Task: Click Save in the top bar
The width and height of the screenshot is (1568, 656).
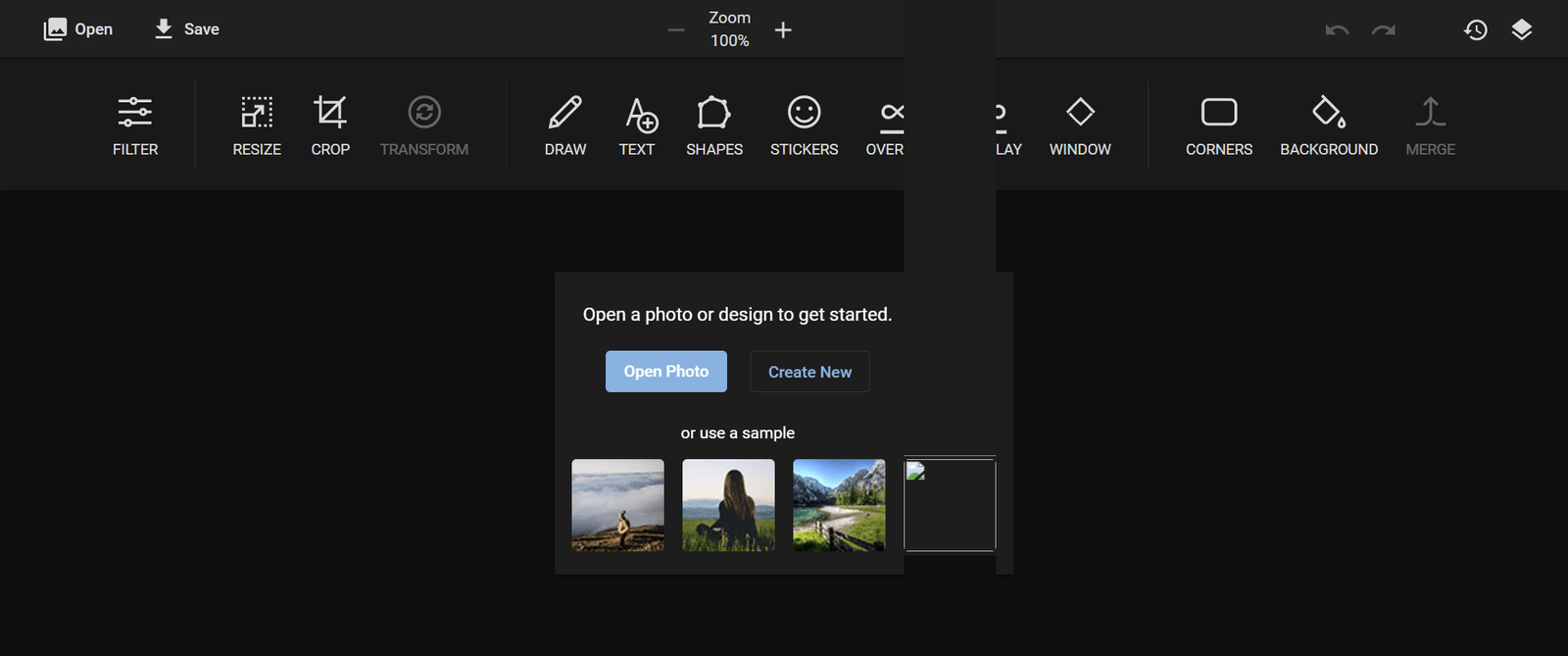Action: coord(186,29)
